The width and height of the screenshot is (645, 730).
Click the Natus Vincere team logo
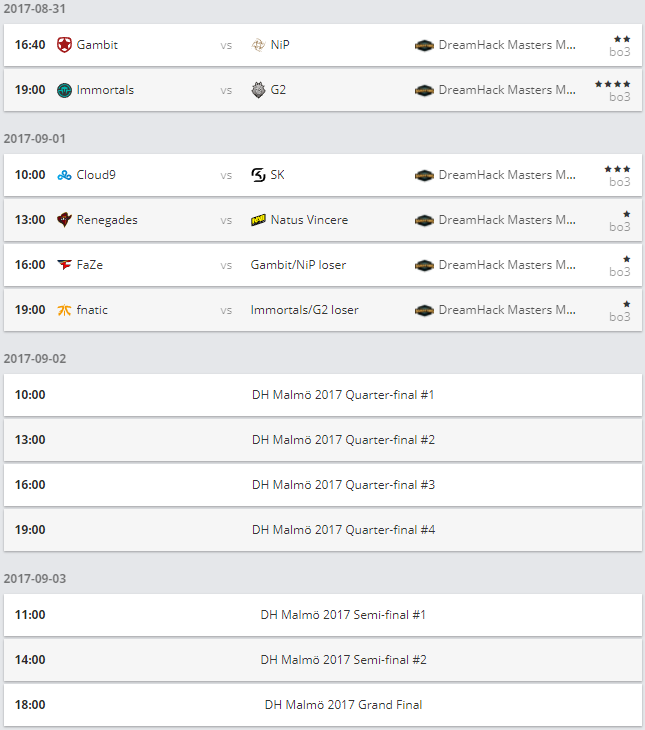[258, 220]
